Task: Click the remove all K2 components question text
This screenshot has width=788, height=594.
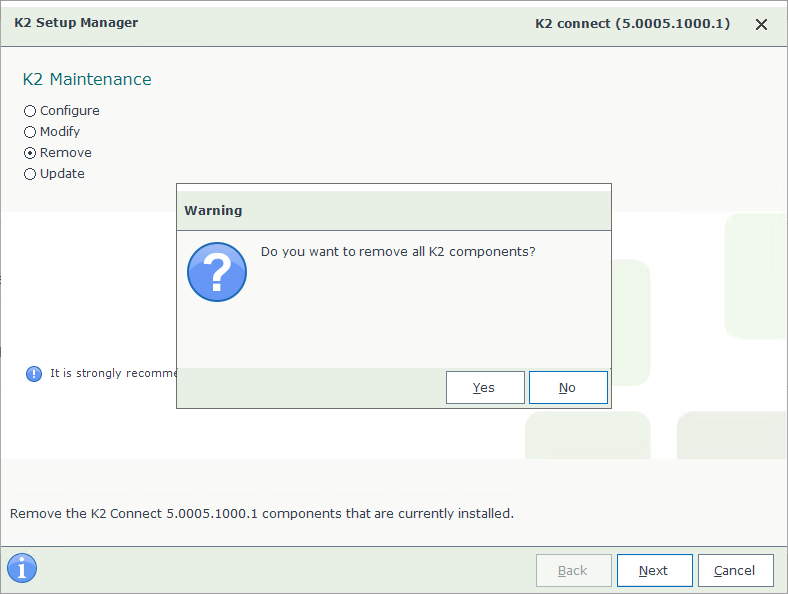Action: 398,251
